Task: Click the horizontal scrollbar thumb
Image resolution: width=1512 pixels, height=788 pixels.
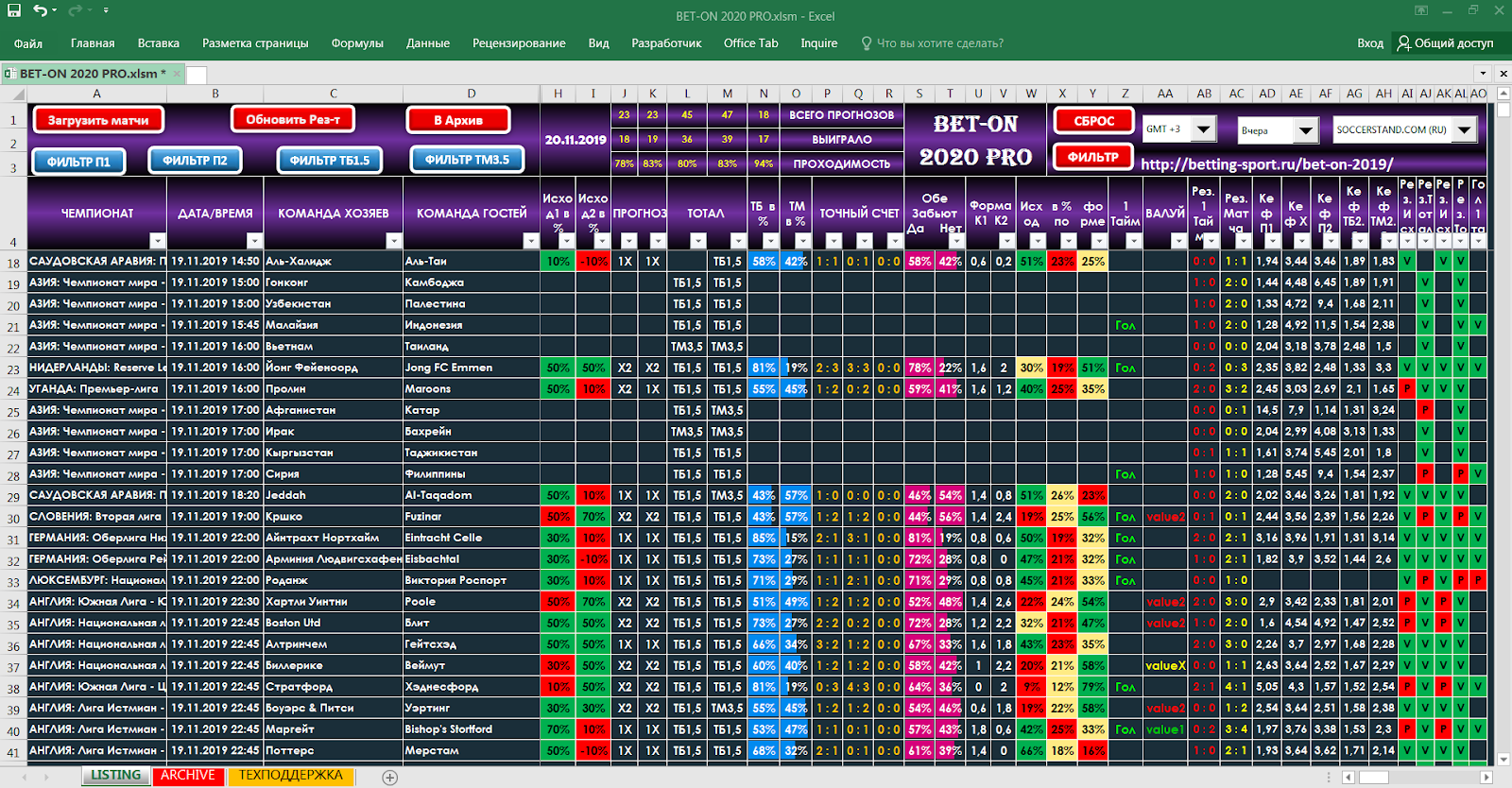Action: point(1375,777)
